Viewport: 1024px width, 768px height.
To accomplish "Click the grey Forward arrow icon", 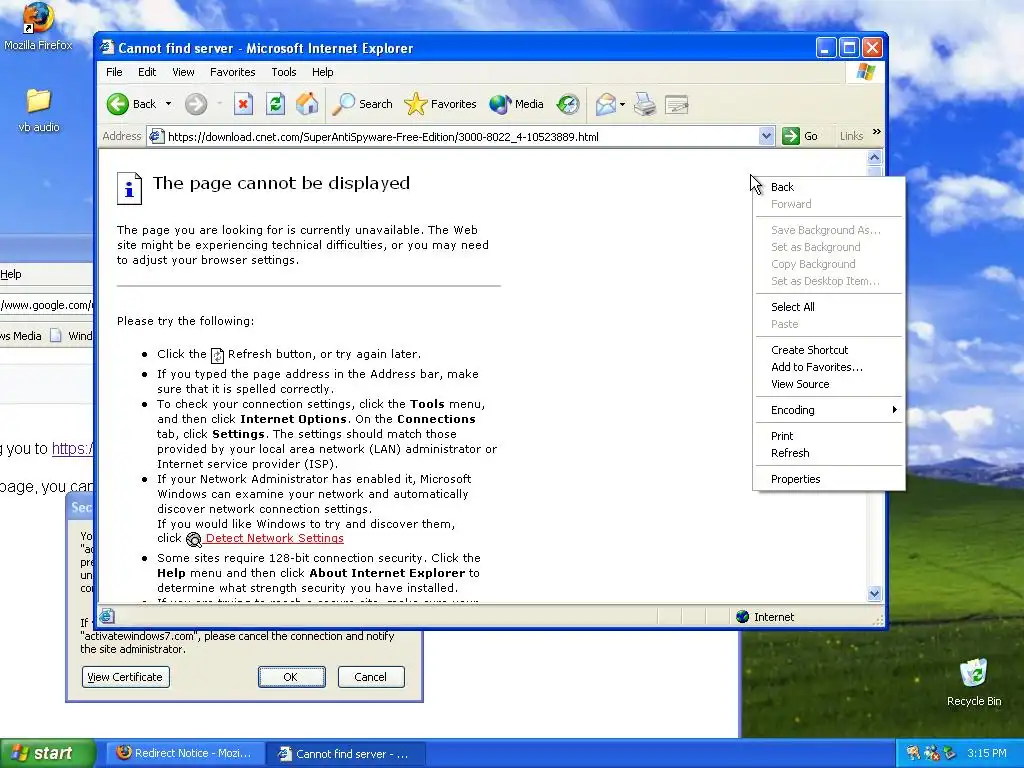I will (x=195, y=104).
